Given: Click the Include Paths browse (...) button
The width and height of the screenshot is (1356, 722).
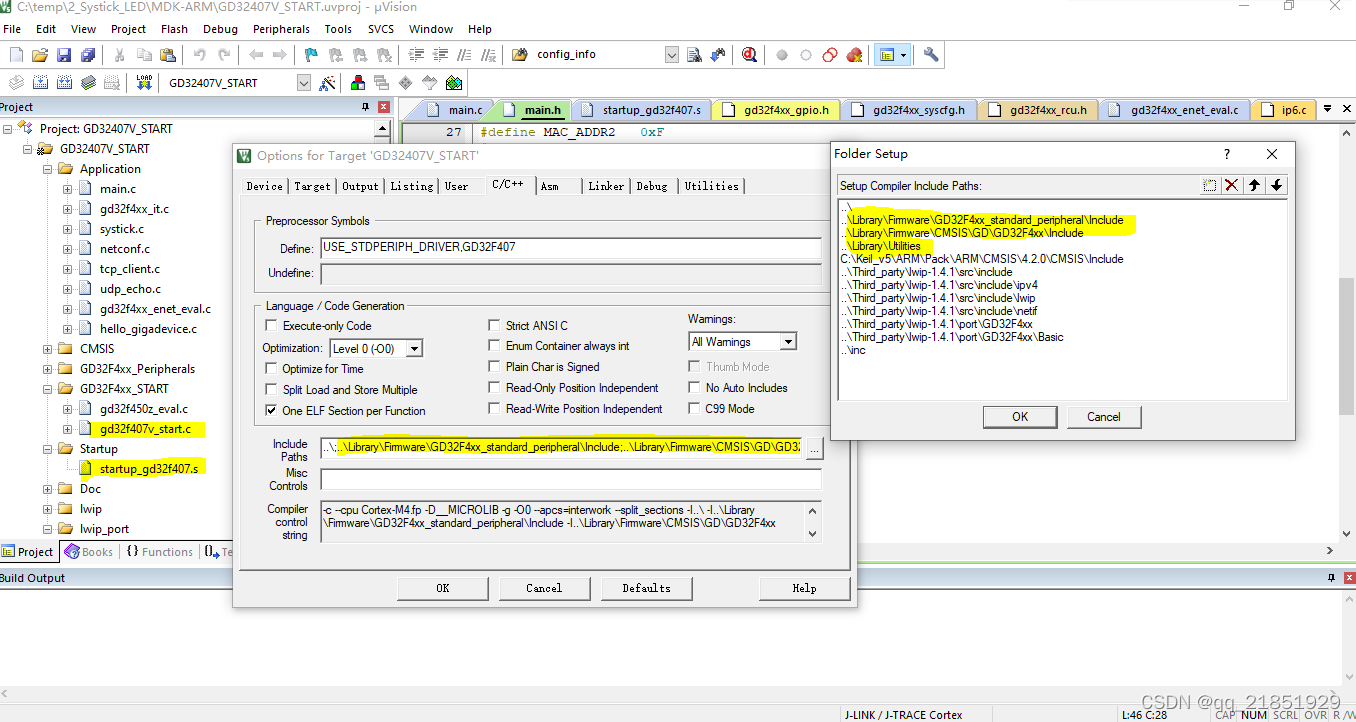Looking at the screenshot, I should tap(814, 449).
